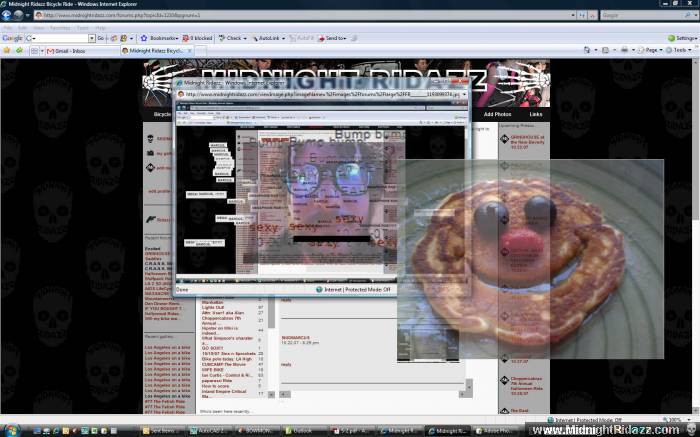Click the gun icon in left sidebar

click(x=151, y=219)
